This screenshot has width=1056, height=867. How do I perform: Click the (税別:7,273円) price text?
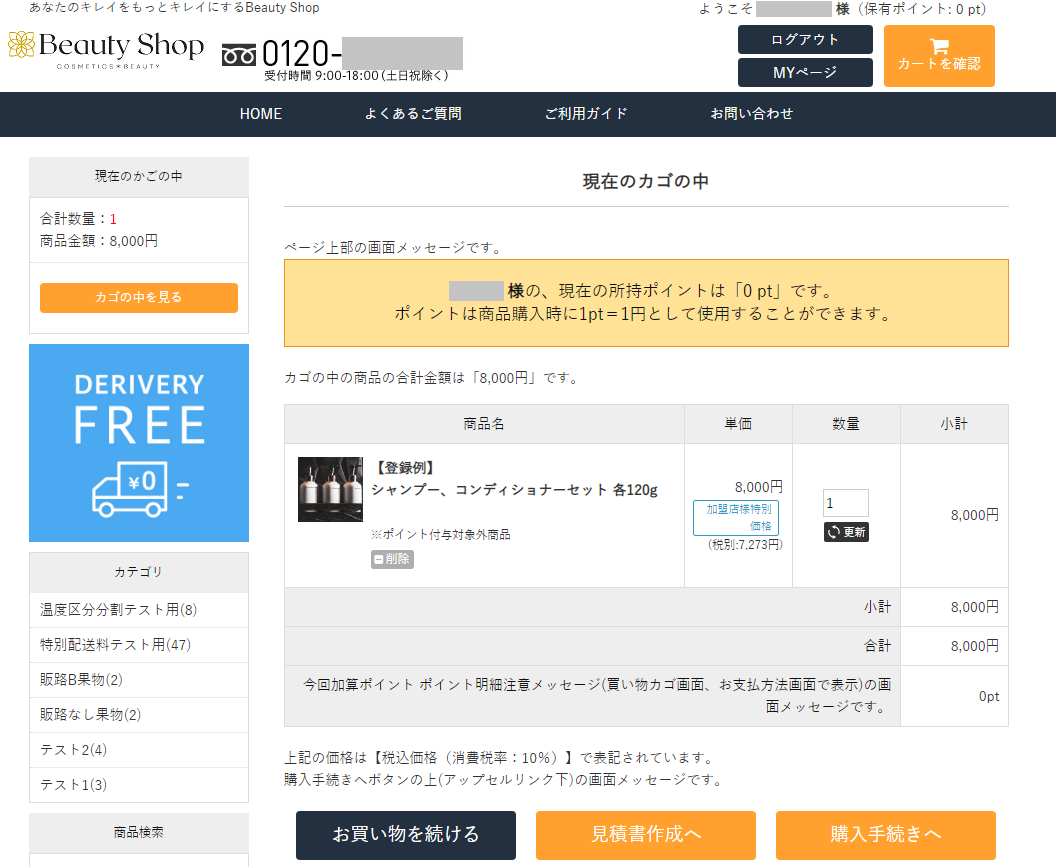(x=745, y=545)
